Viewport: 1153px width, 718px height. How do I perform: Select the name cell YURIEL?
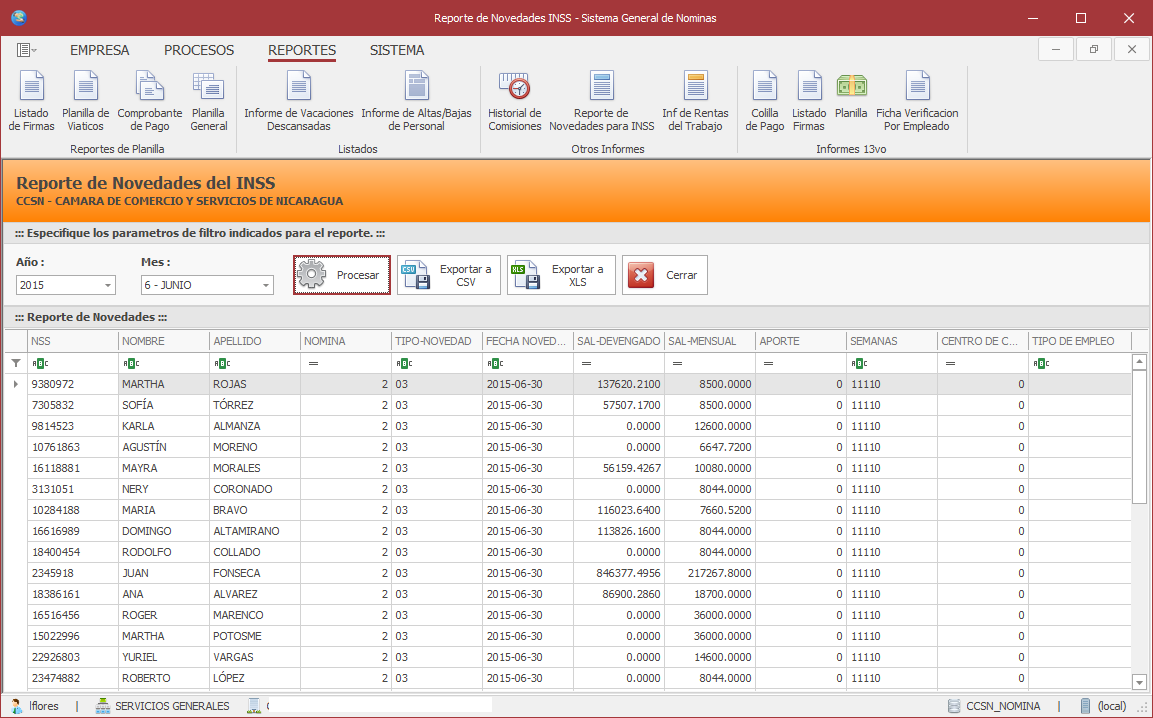click(164, 657)
